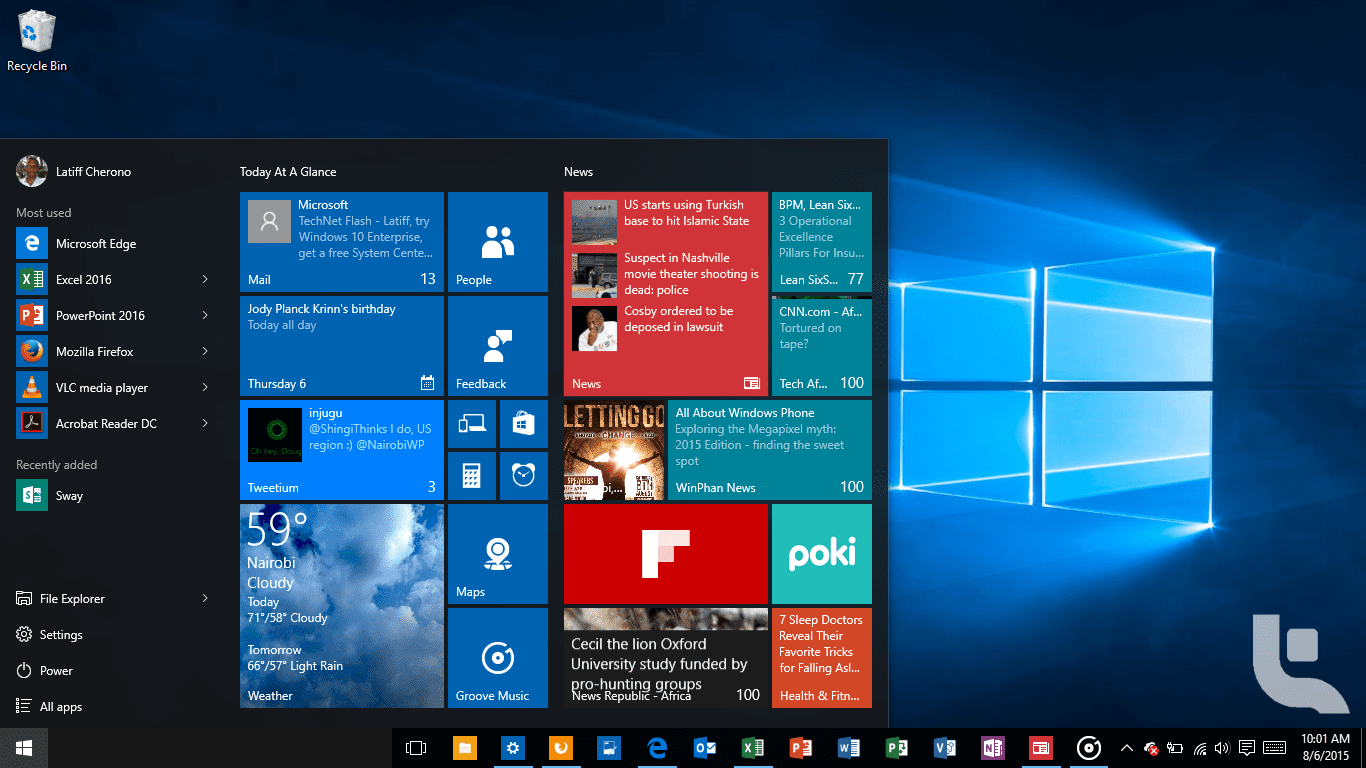Expand File Explorer jump list arrow
The image size is (1366, 768).
(x=205, y=598)
